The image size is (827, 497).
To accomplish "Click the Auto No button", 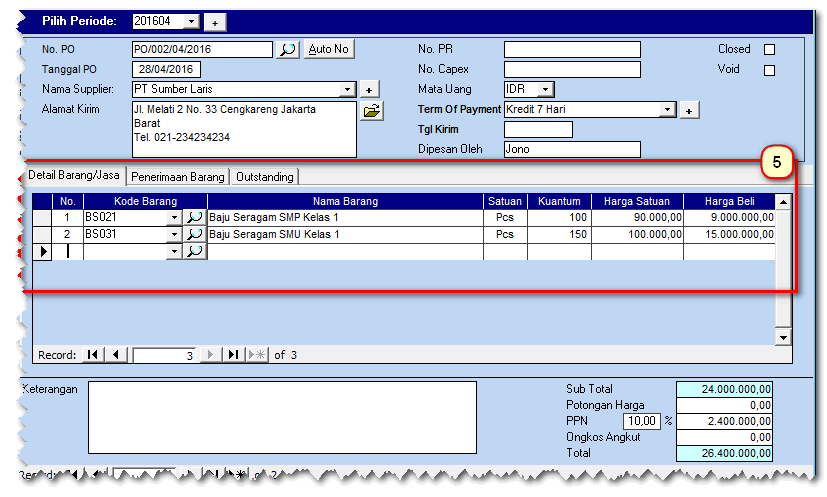I will pos(329,49).
